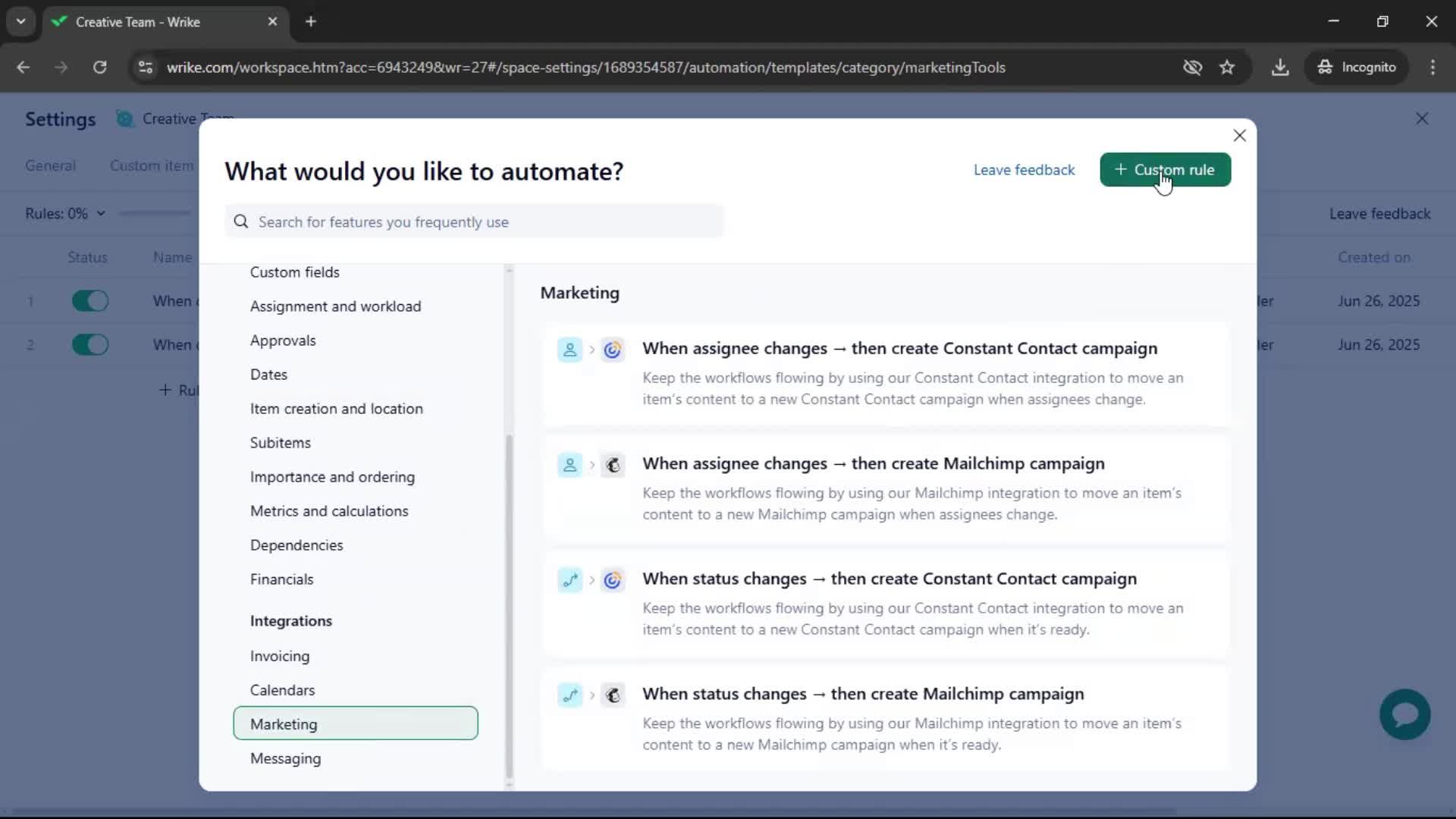Click the Created on column header

tap(1373, 257)
